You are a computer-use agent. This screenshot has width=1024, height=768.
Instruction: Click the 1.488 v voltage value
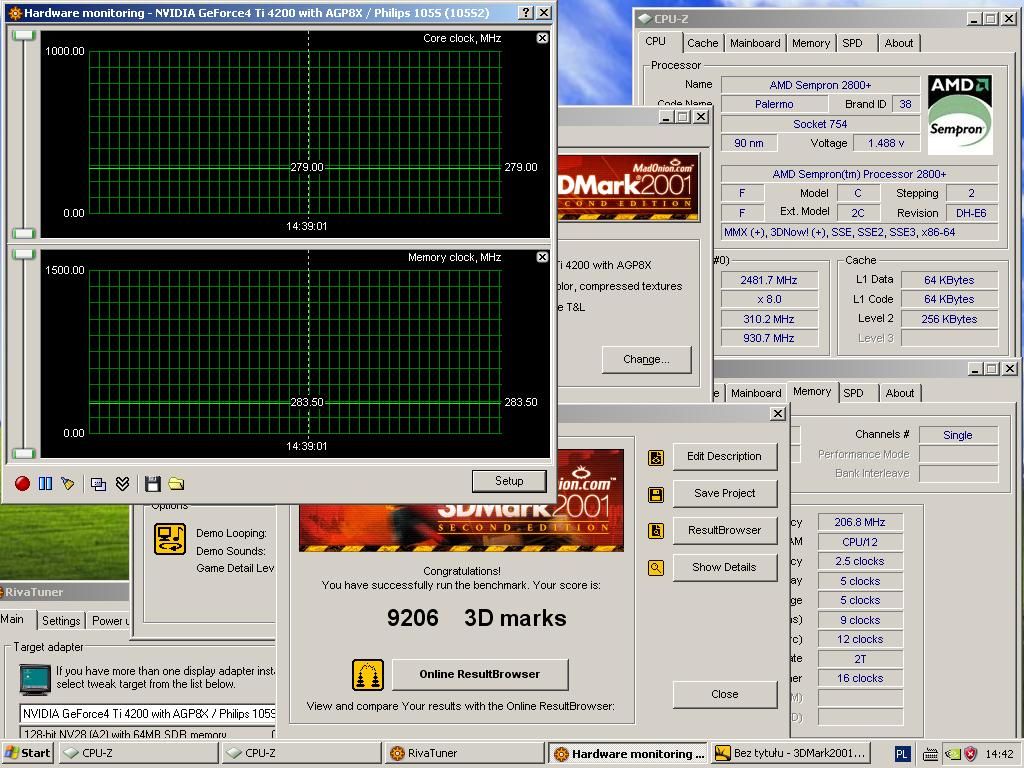pos(886,143)
